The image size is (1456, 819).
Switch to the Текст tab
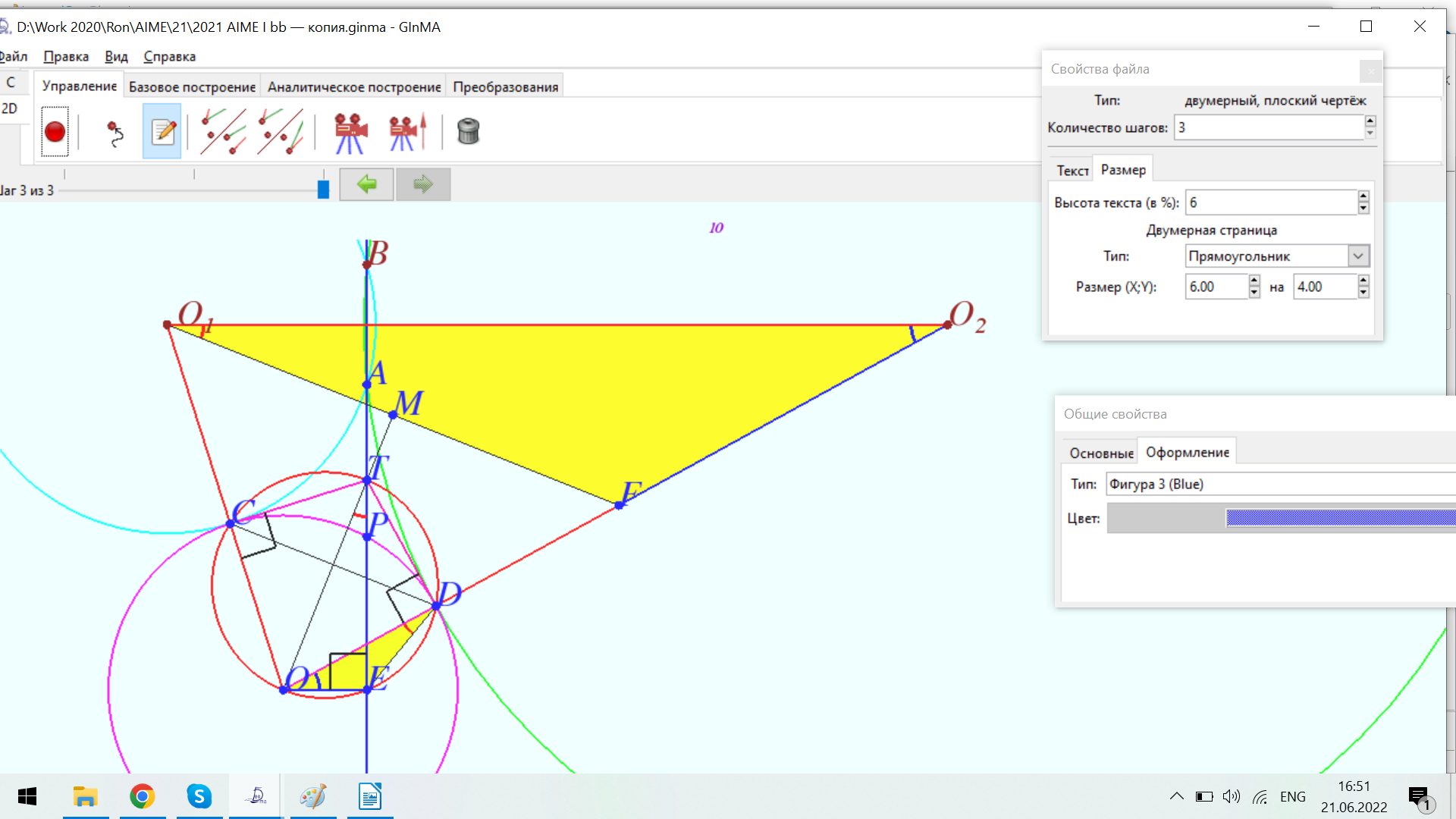[x=1072, y=171]
